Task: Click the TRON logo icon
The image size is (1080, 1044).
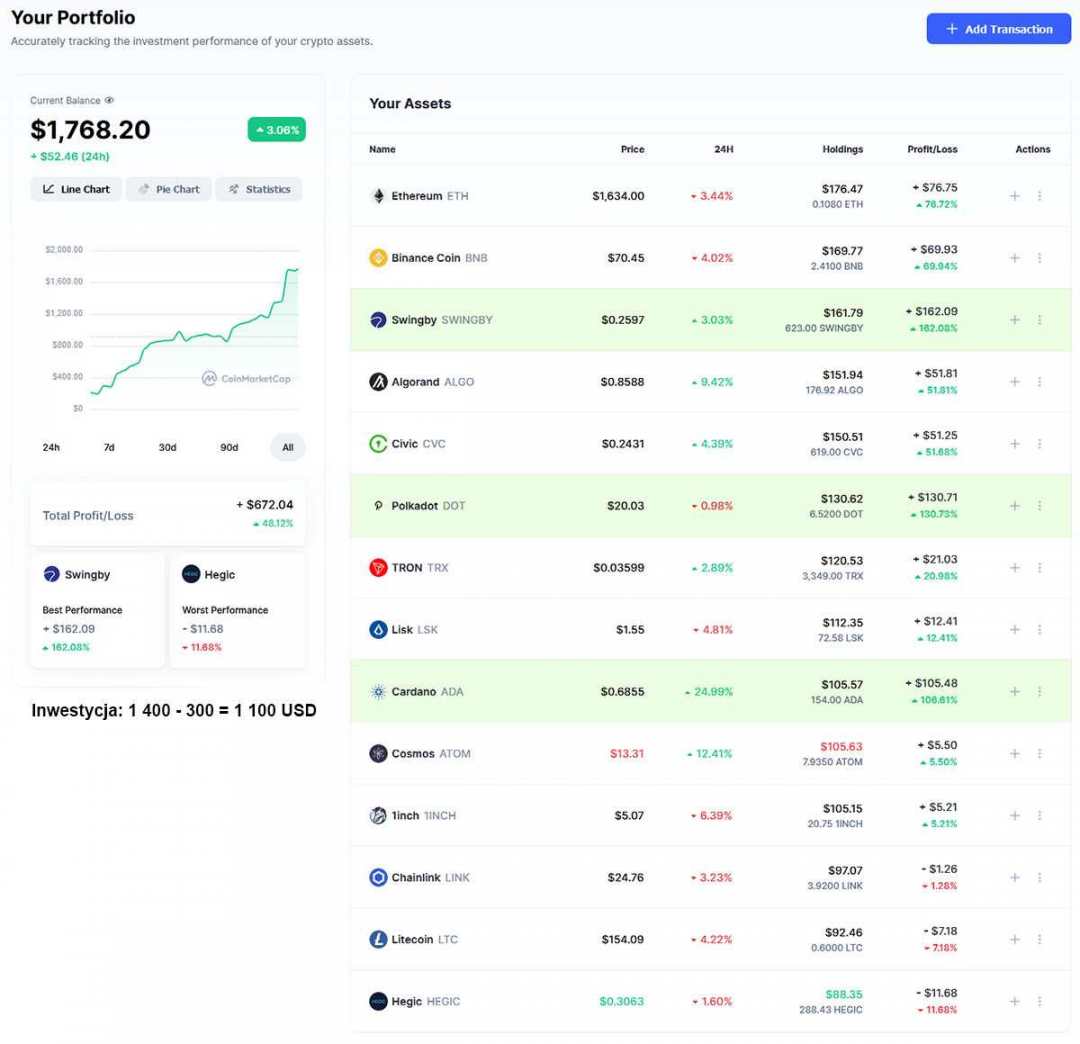Action: pyautogui.click(x=378, y=568)
